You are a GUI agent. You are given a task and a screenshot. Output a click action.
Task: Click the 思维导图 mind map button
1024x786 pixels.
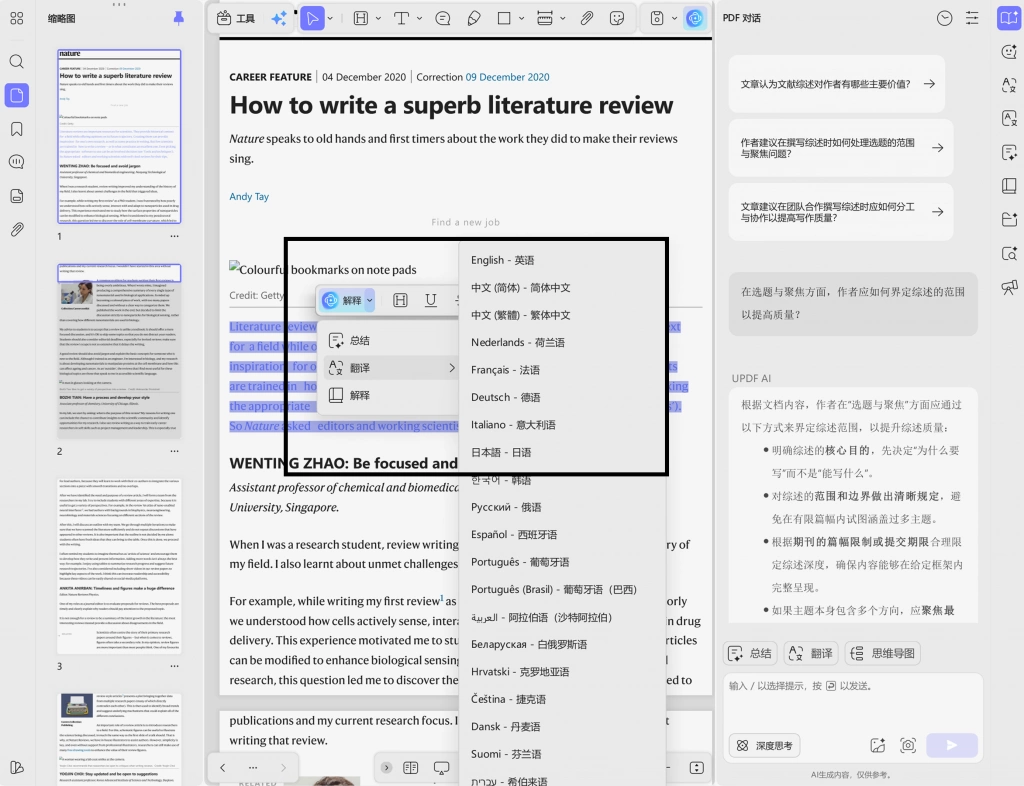(x=883, y=653)
